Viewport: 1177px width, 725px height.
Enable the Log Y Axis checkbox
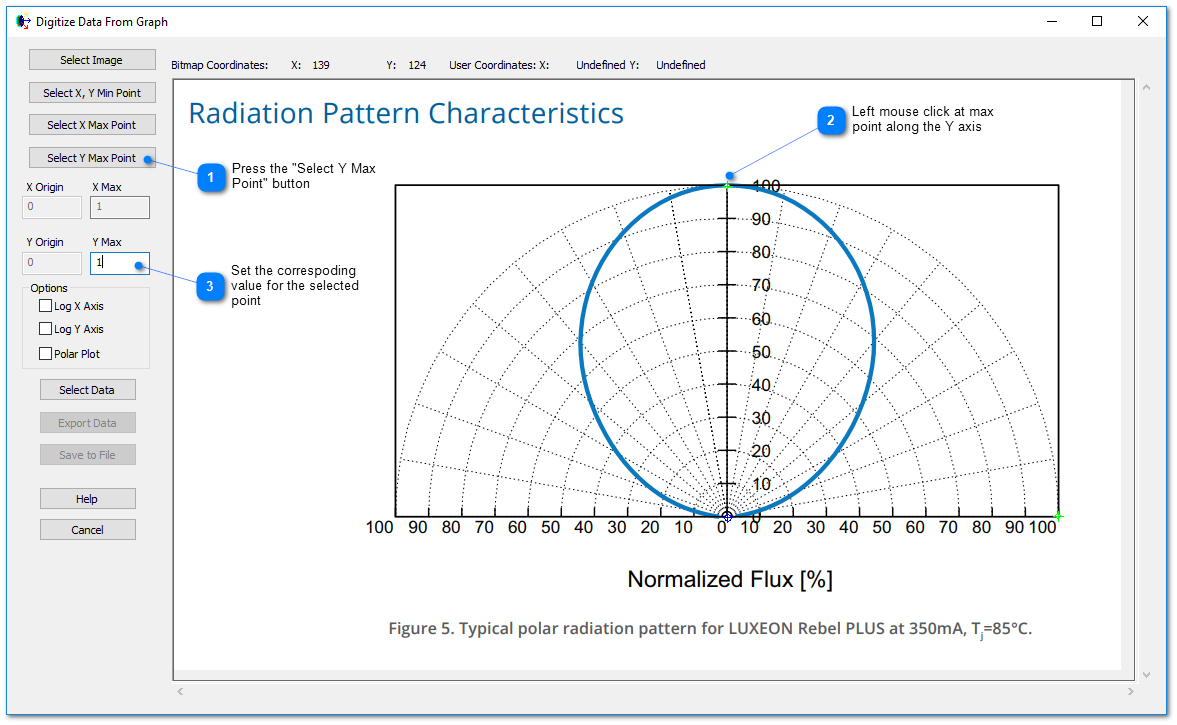[46, 329]
